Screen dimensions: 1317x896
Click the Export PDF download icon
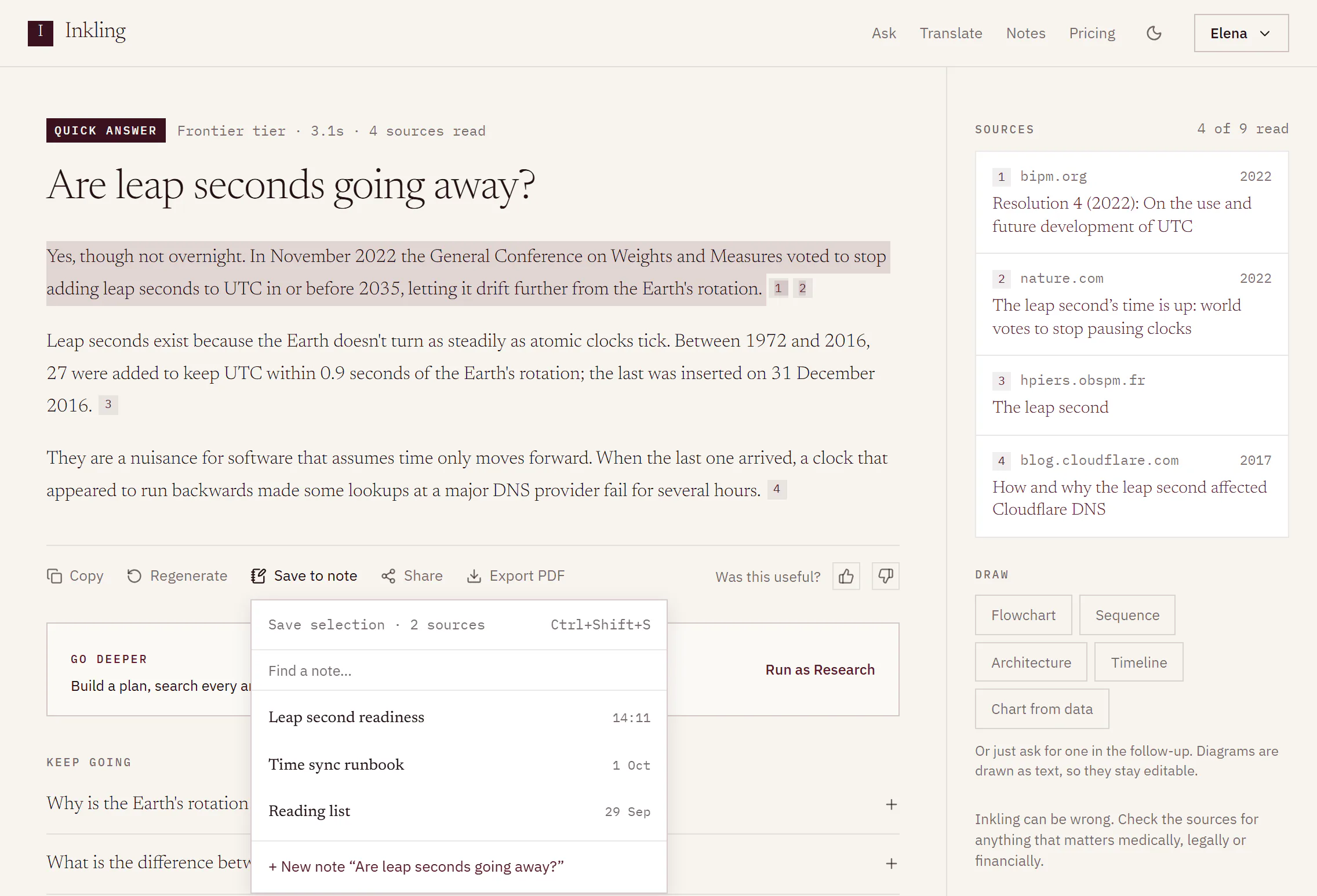pos(474,576)
